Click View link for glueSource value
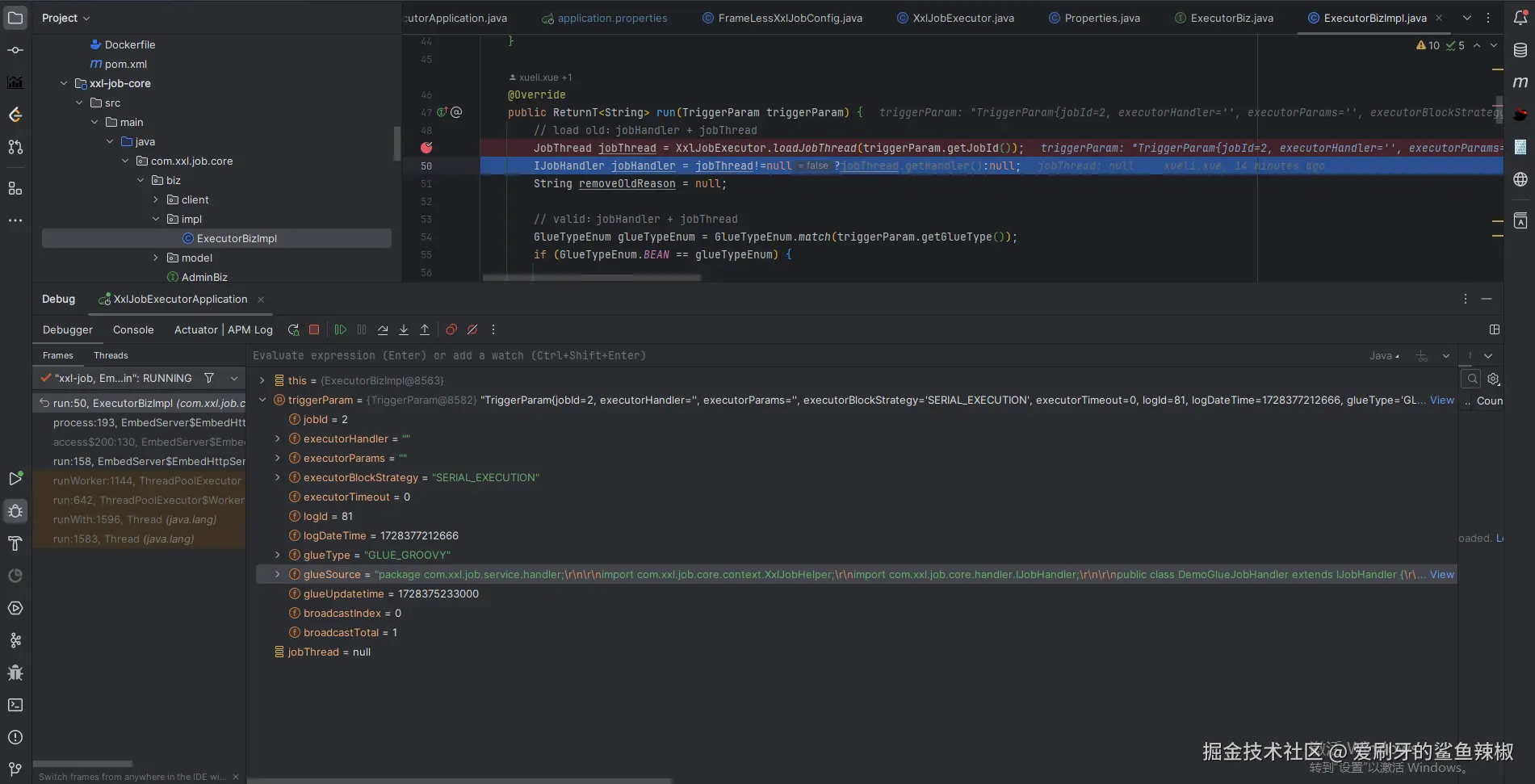The image size is (1535, 784). tap(1441, 574)
